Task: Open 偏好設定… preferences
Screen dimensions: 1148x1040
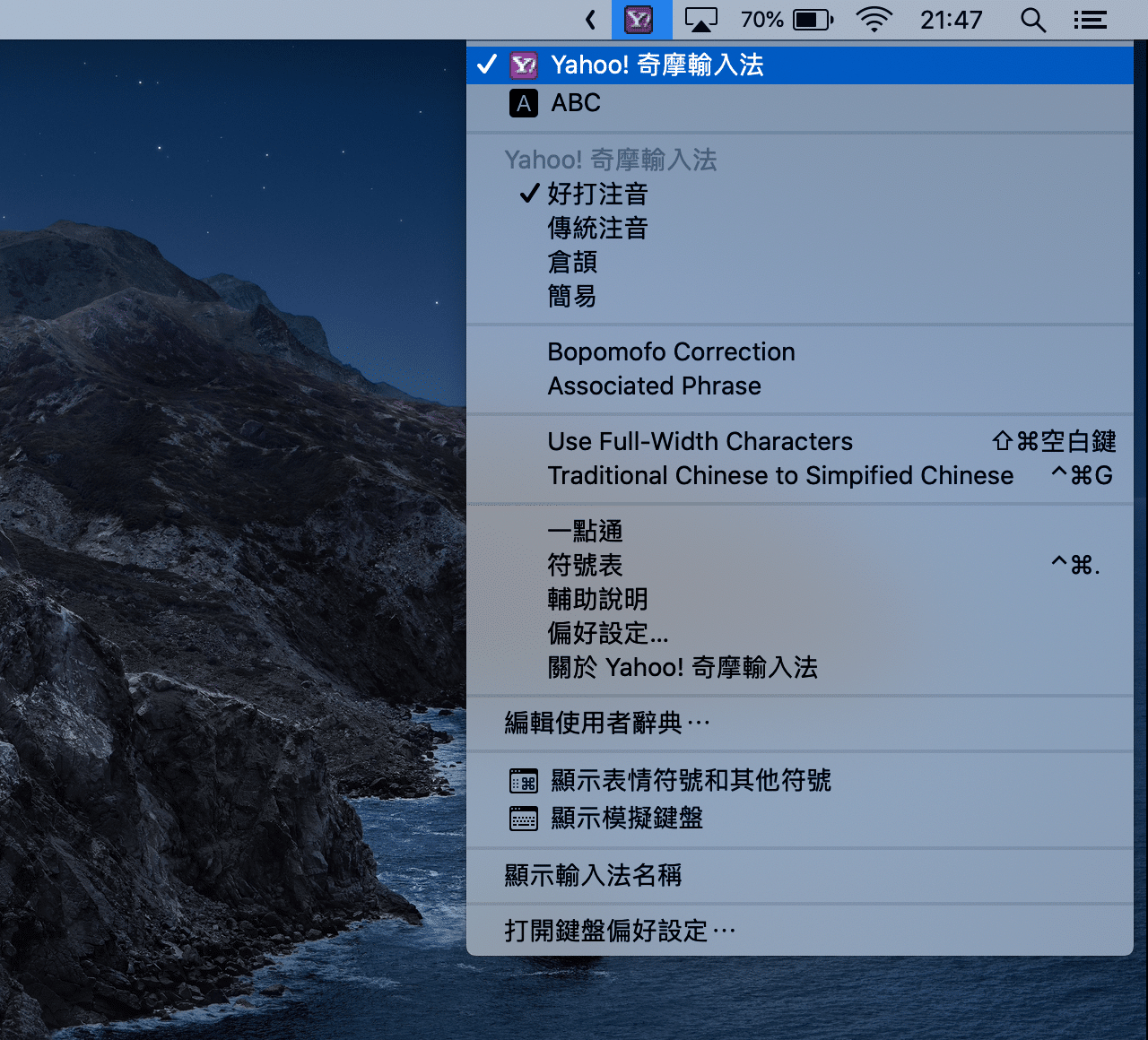Action: pos(800,633)
